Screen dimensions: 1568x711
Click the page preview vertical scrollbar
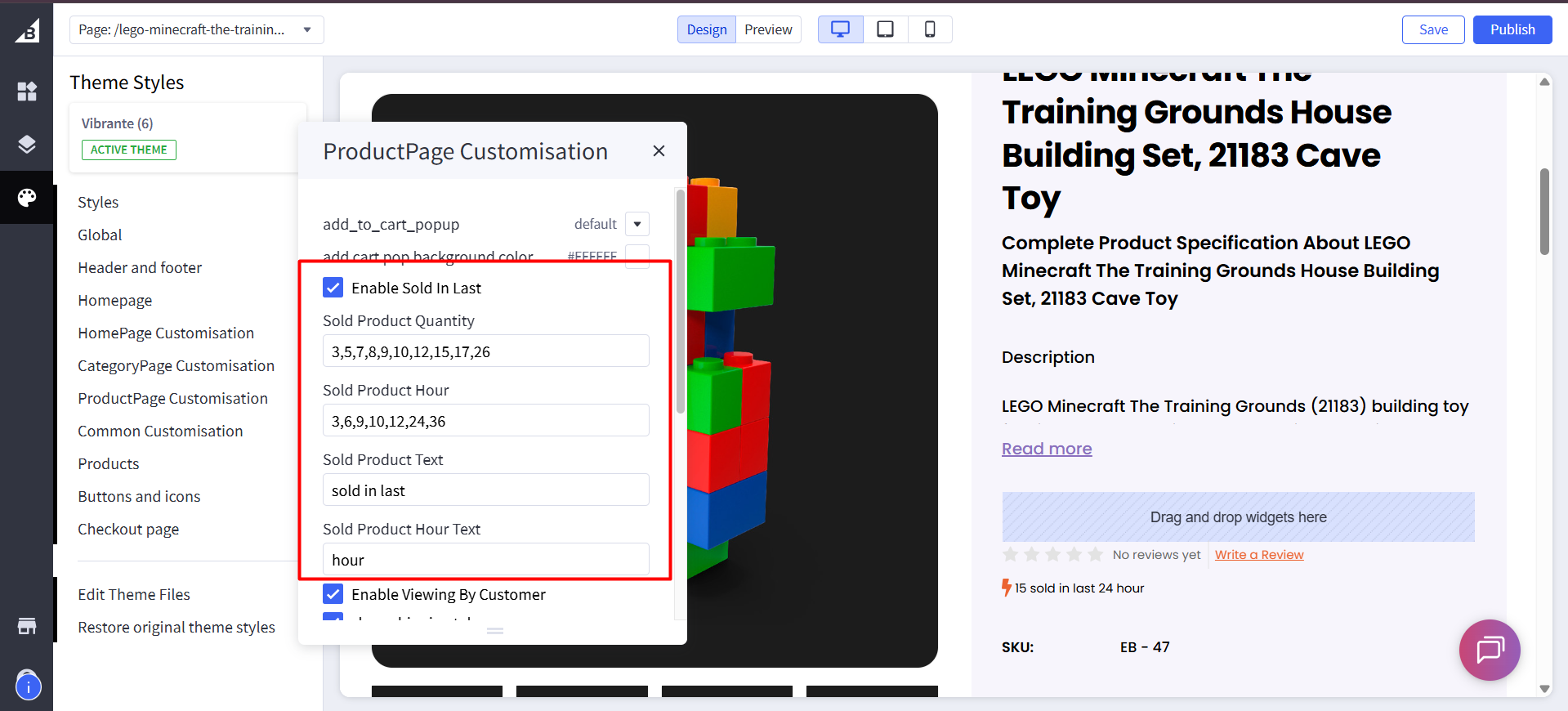point(1544,212)
